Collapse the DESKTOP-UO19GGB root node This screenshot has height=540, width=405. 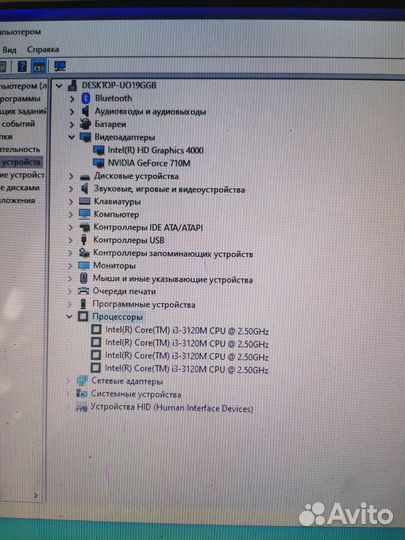click(x=59, y=85)
